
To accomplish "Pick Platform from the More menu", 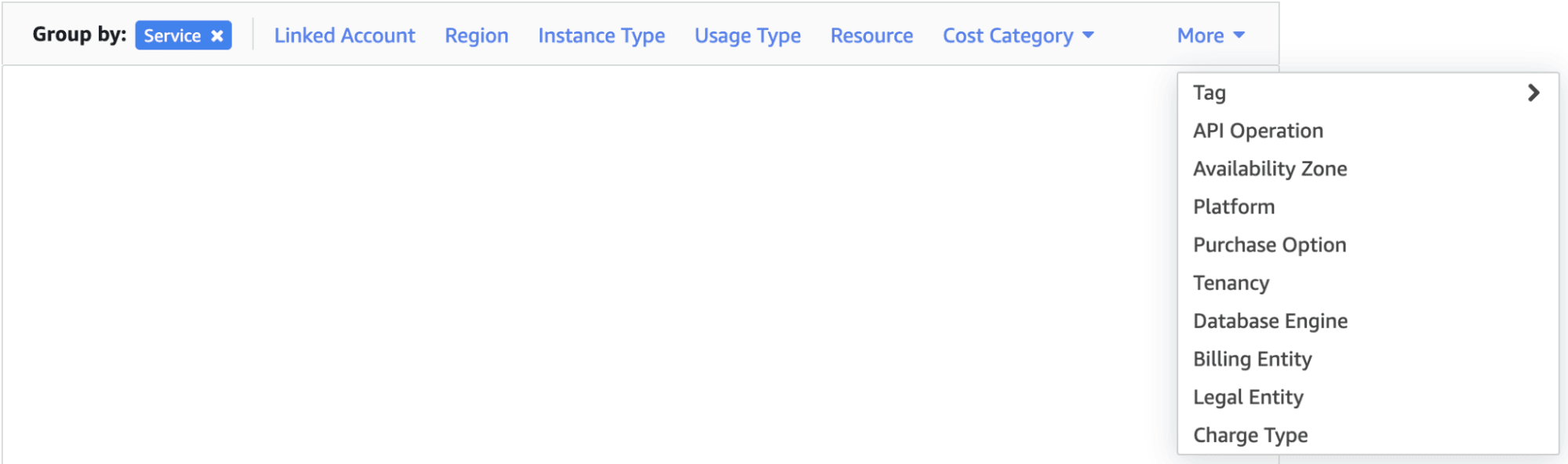I will [1233, 206].
